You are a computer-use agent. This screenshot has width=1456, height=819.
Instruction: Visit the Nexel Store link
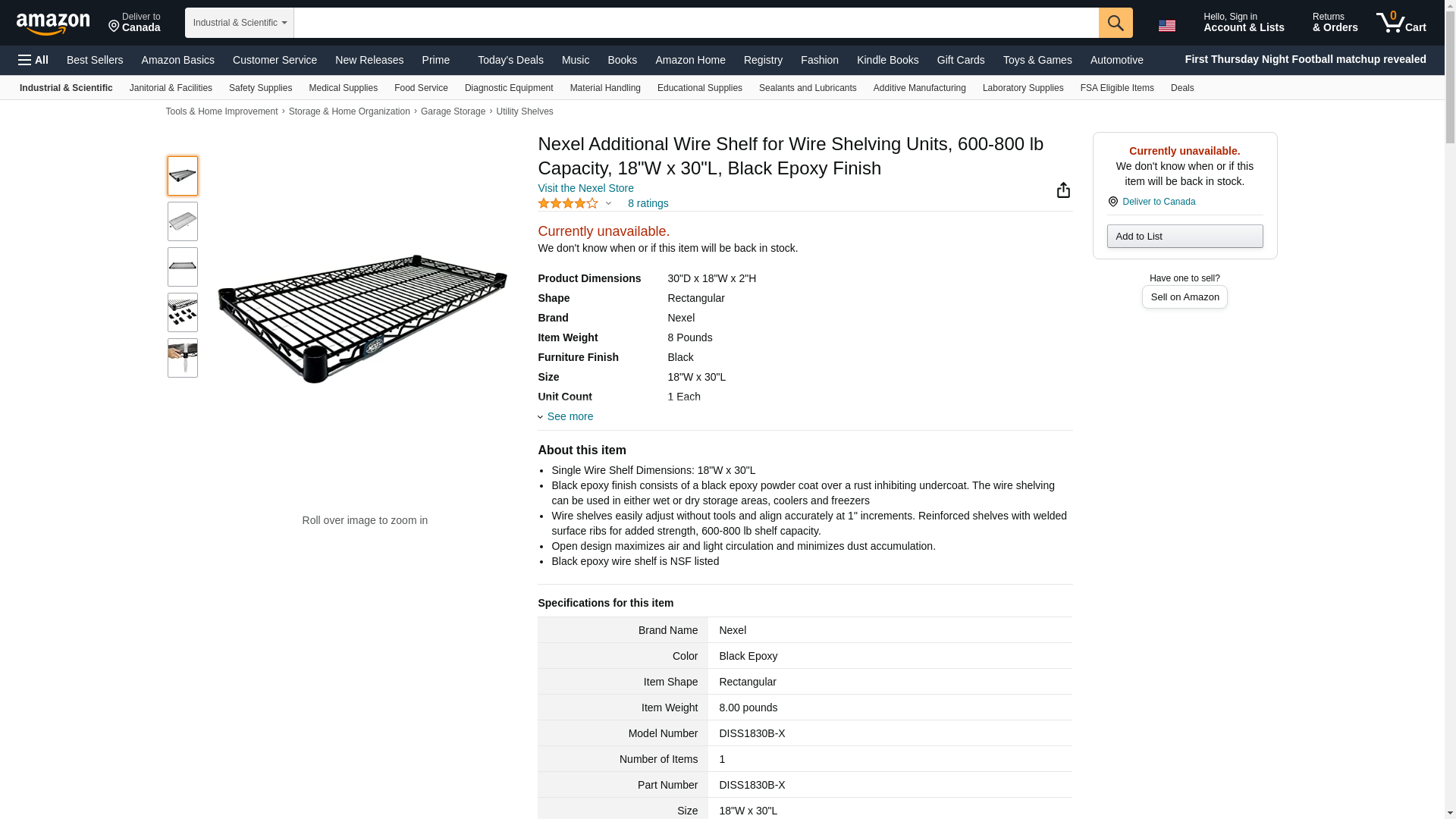585,188
